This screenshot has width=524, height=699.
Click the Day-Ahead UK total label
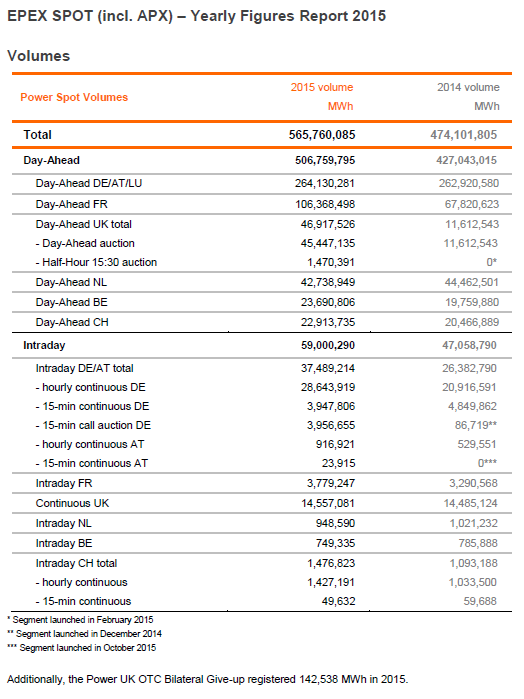(84, 224)
